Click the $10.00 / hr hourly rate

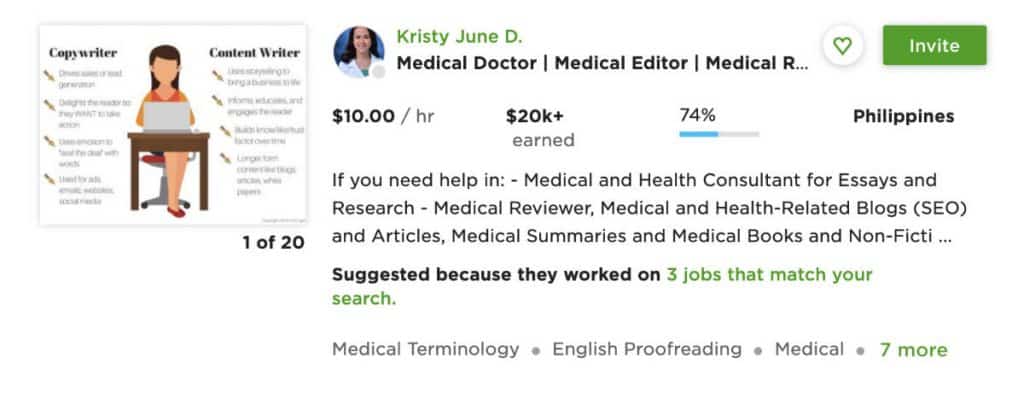tap(383, 117)
